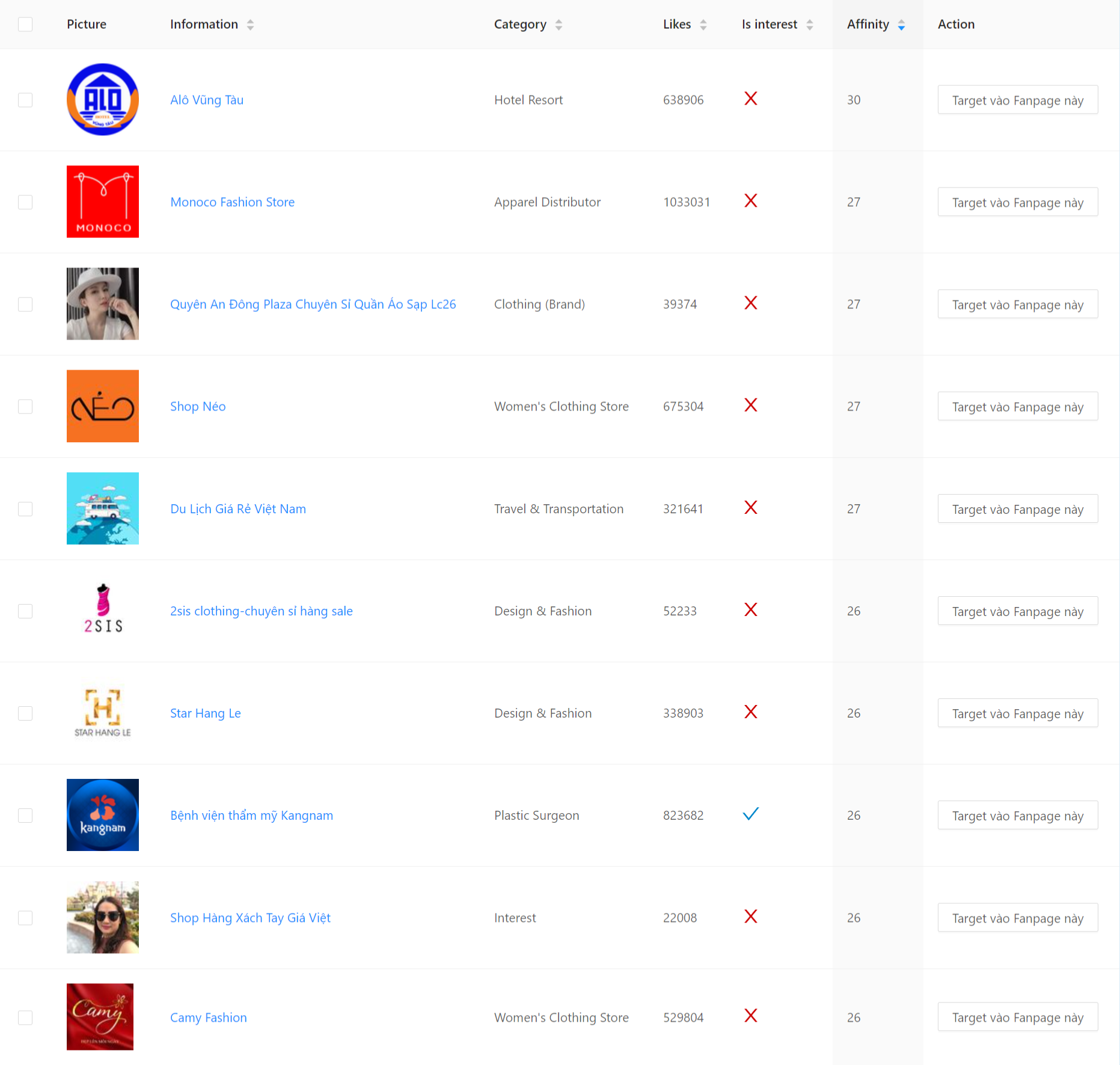Click the Monoco Fashion Store logo thumbnail
The height and width of the screenshot is (1065, 1120).
coord(103,202)
